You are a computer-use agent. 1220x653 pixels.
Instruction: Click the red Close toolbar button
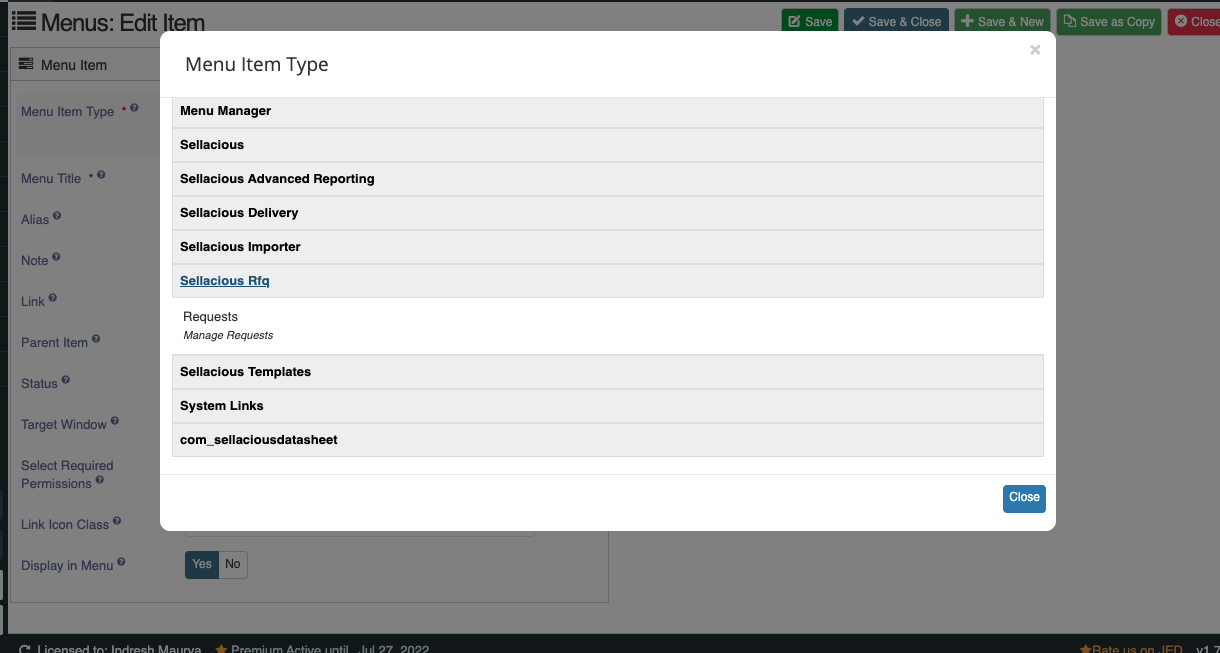(1194, 21)
